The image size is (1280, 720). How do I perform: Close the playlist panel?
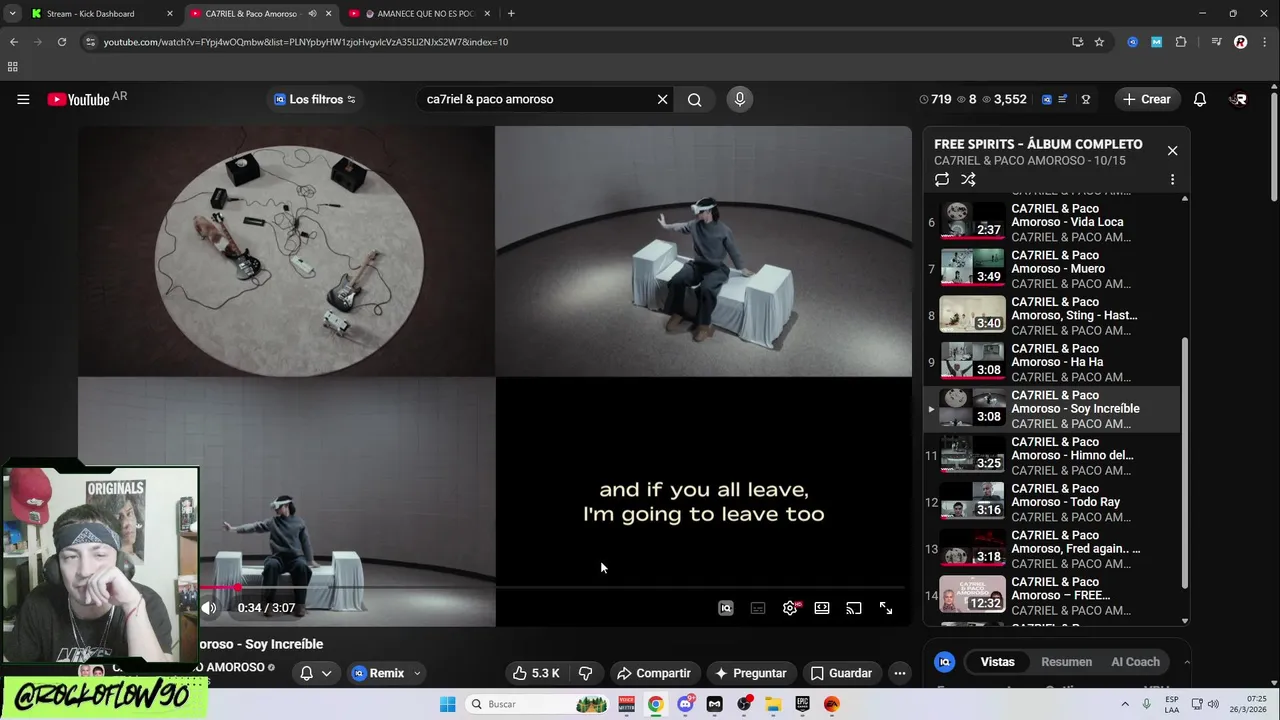[1172, 151]
